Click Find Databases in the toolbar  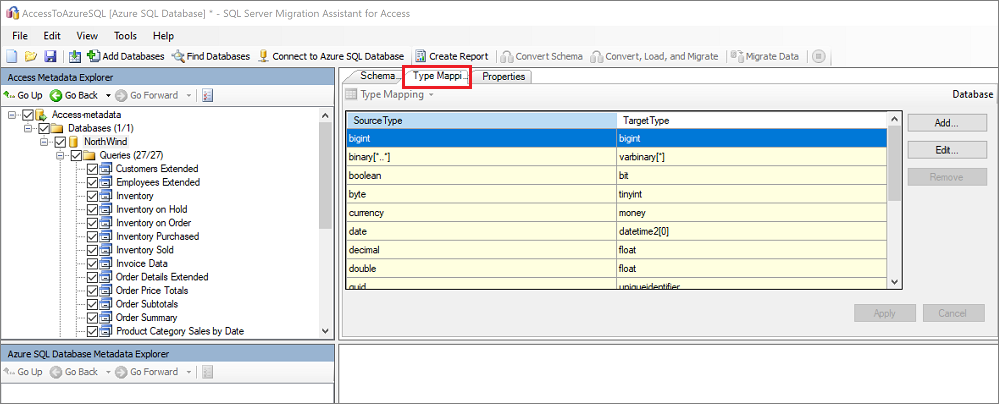pyautogui.click(x=211, y=56)
